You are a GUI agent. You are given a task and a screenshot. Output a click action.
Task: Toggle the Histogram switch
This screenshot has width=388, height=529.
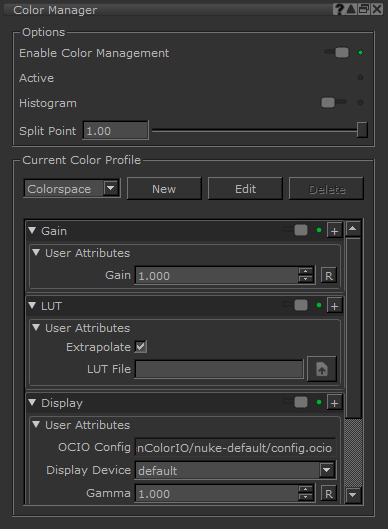click(334, 102)
